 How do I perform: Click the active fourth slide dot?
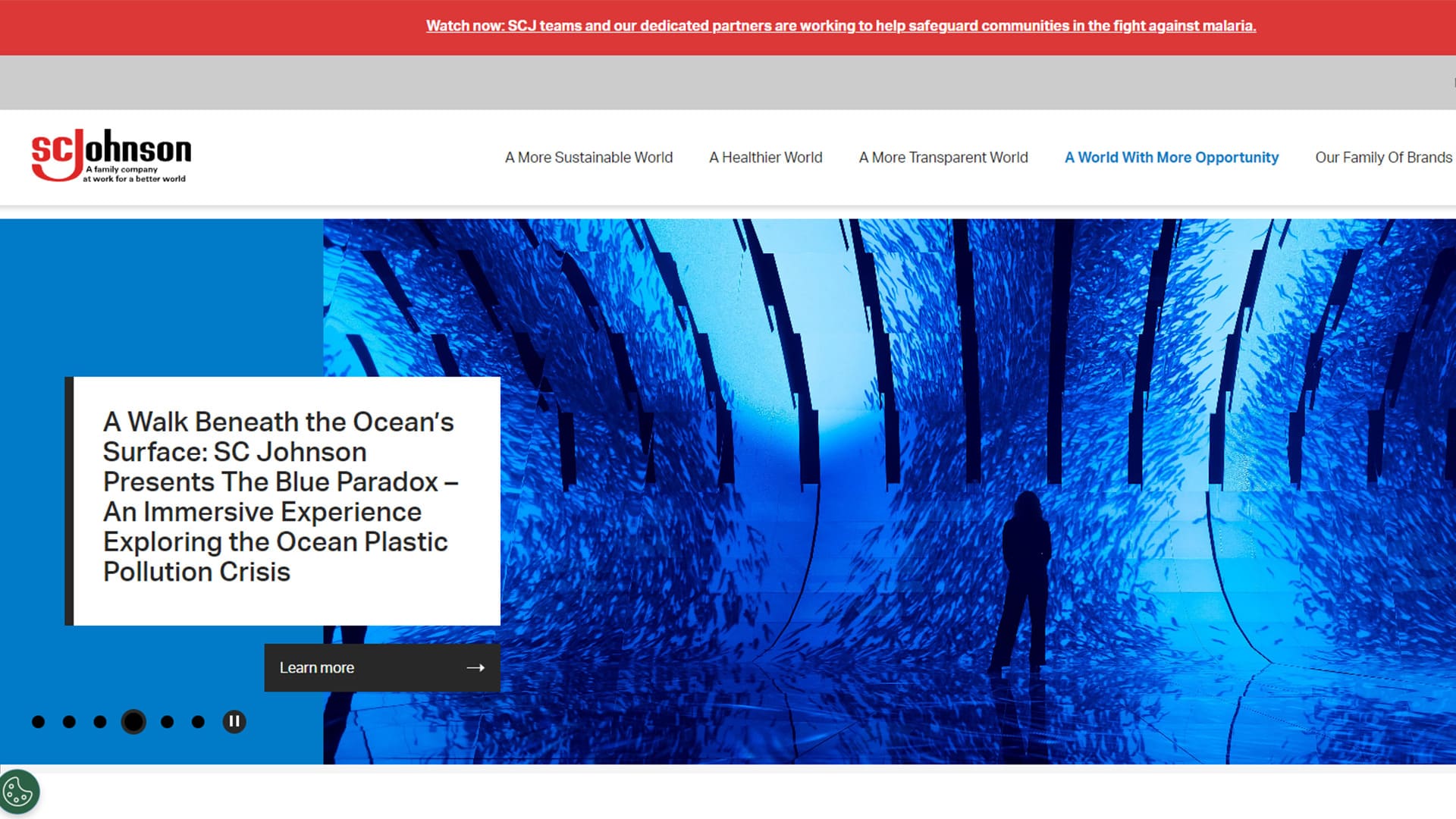click(133, 722)
